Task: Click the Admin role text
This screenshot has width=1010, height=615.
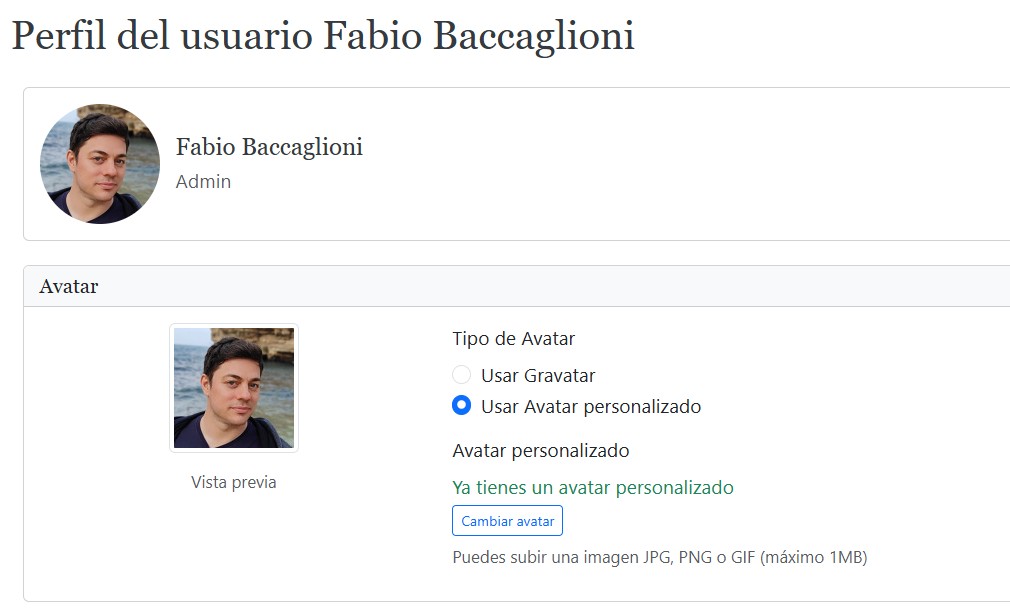Action: [204, 182]
